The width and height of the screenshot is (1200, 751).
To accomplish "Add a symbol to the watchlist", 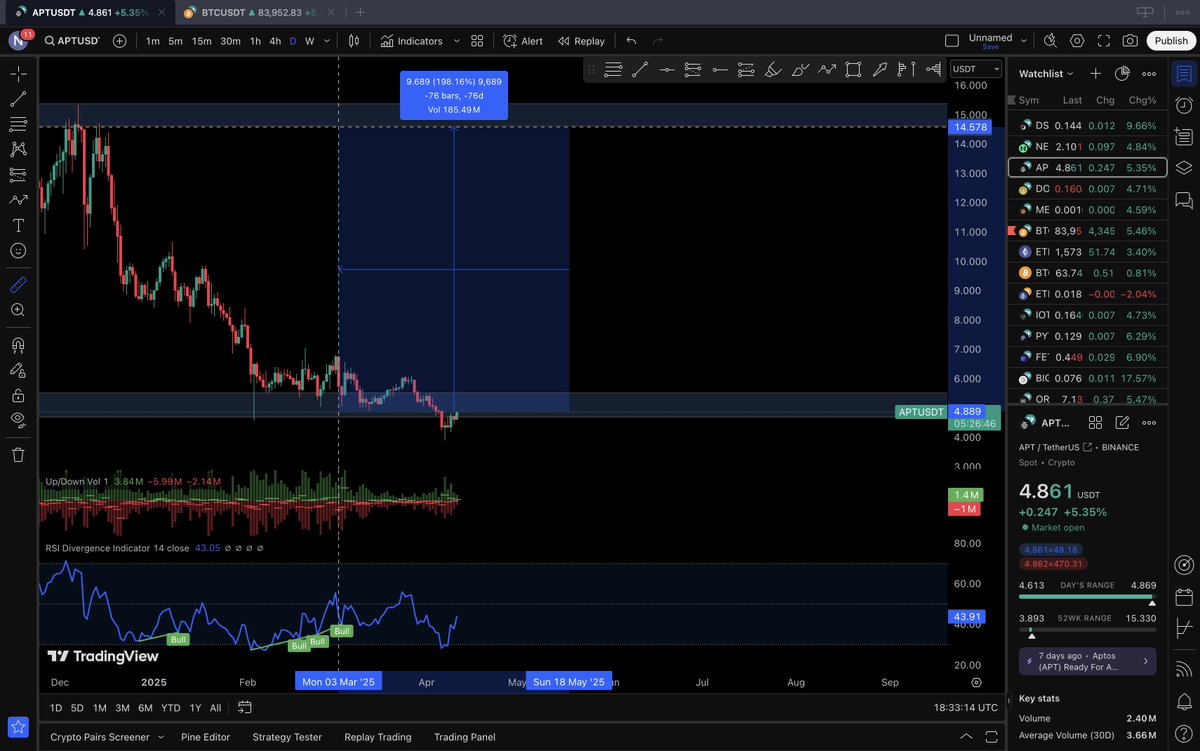I will [x=1095, y=74].
